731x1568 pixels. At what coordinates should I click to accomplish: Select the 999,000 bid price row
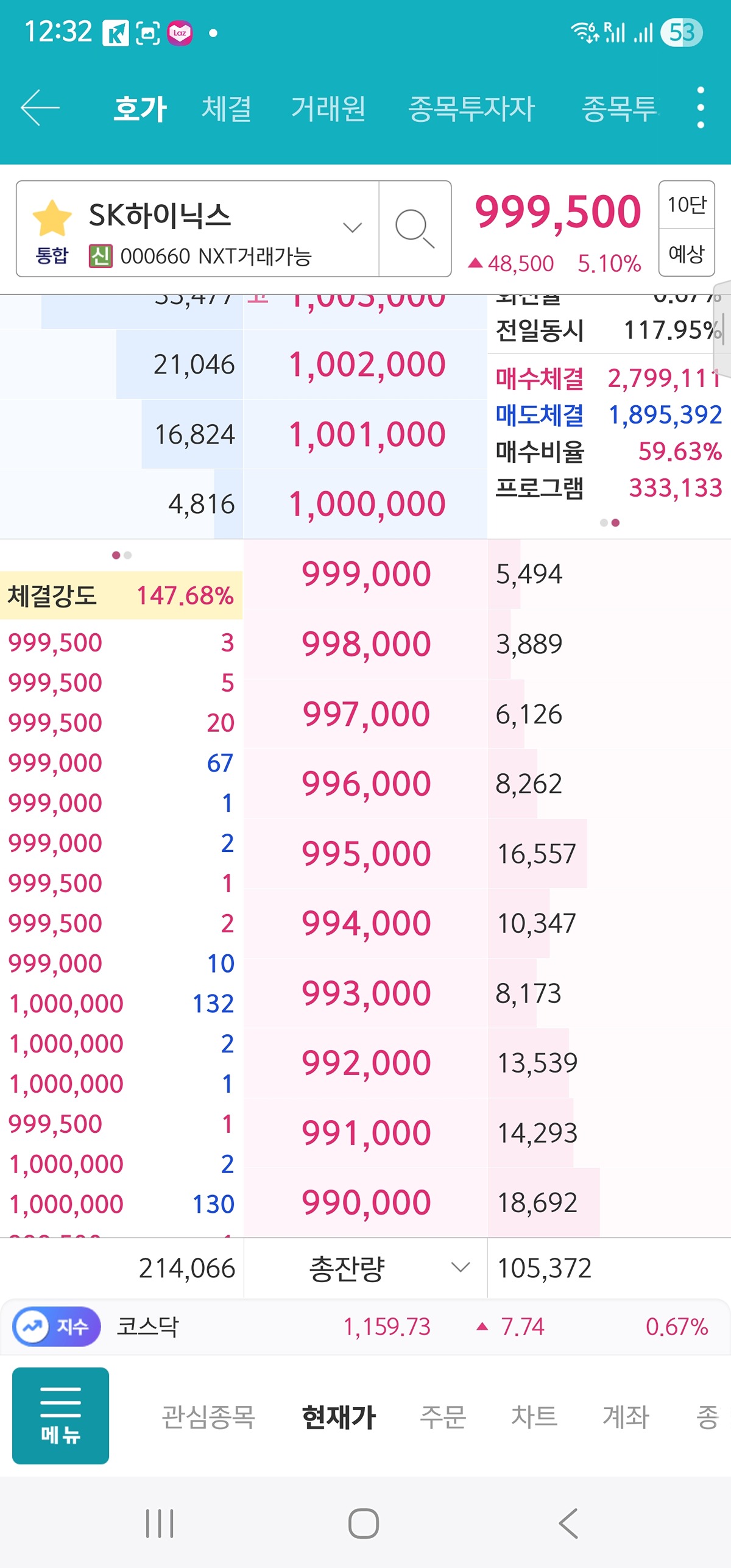tap(366, 574)
